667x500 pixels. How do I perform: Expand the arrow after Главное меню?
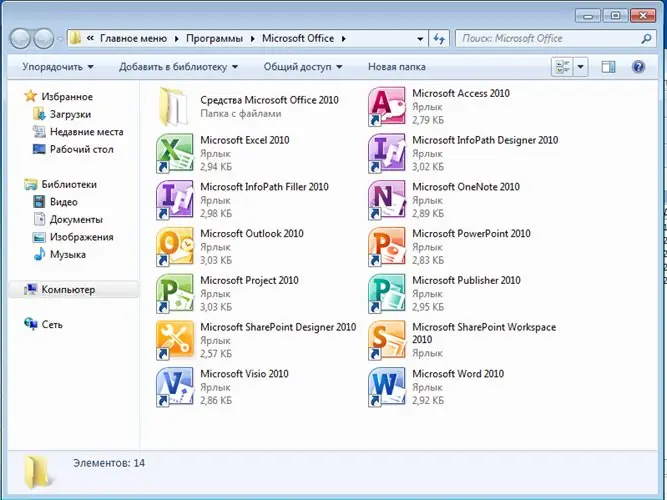177,39
